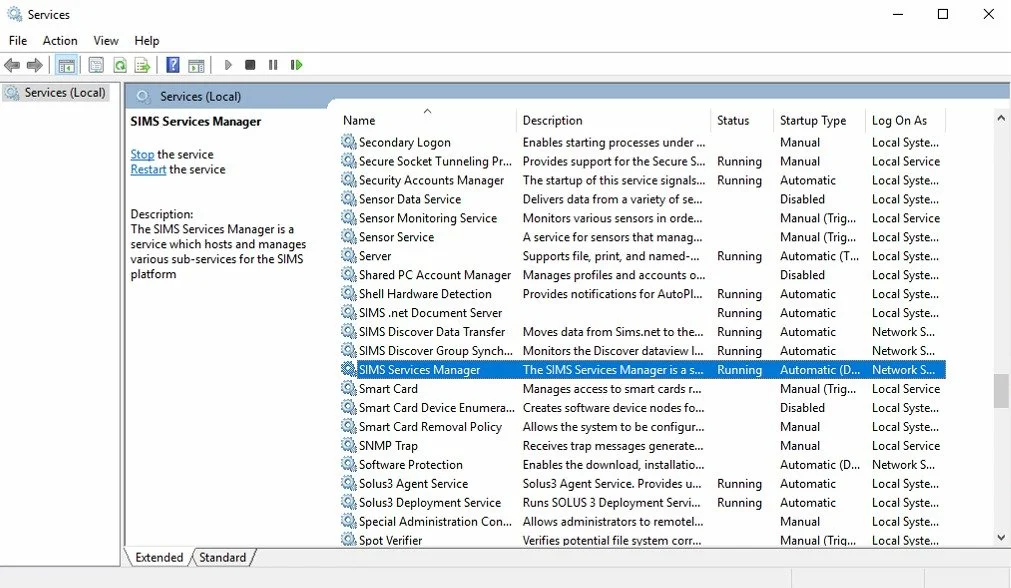
Task: Open the Action menu
Action: point(60,41)
